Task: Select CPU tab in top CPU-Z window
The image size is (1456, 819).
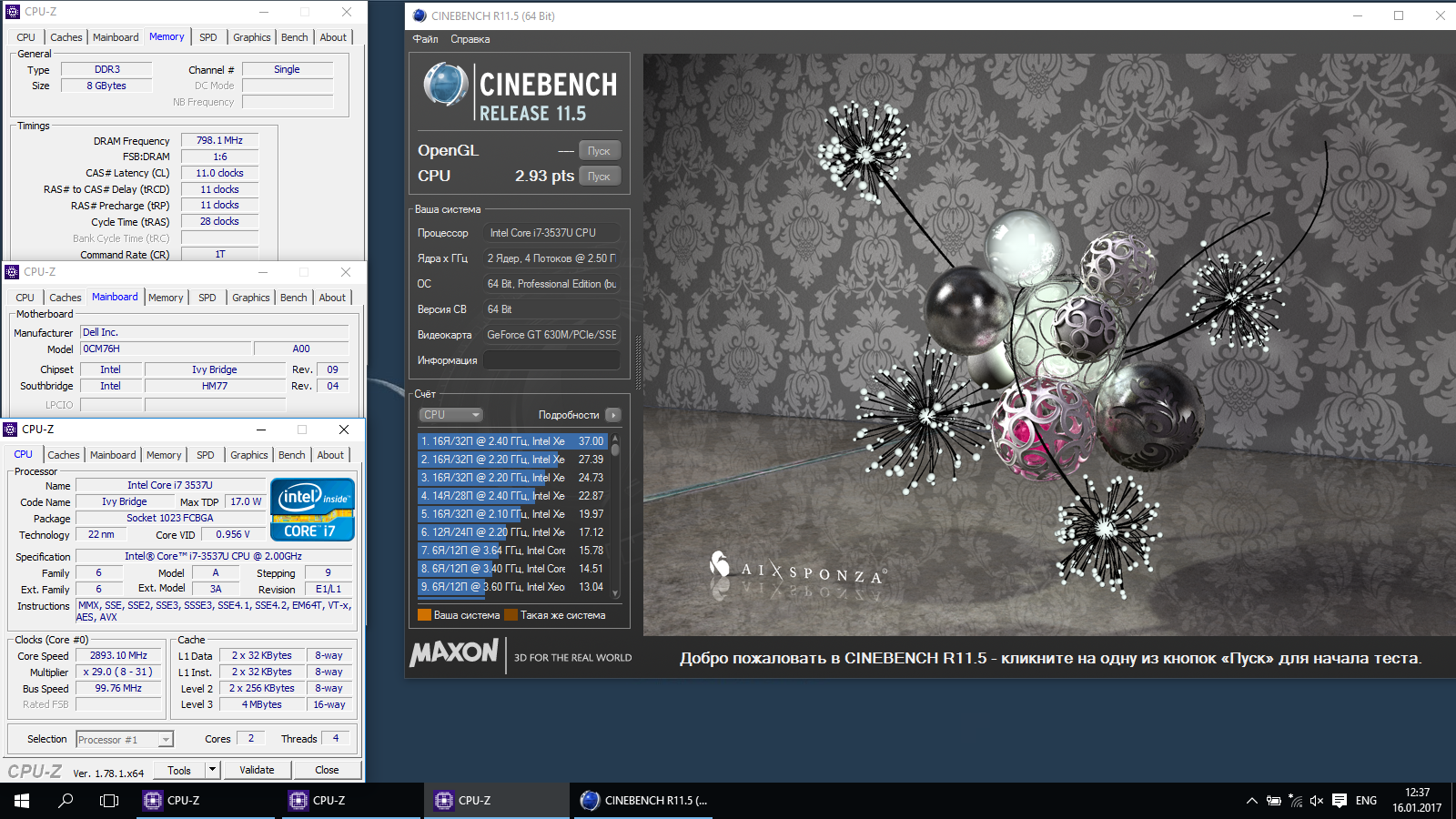Action: pos(26,37)
